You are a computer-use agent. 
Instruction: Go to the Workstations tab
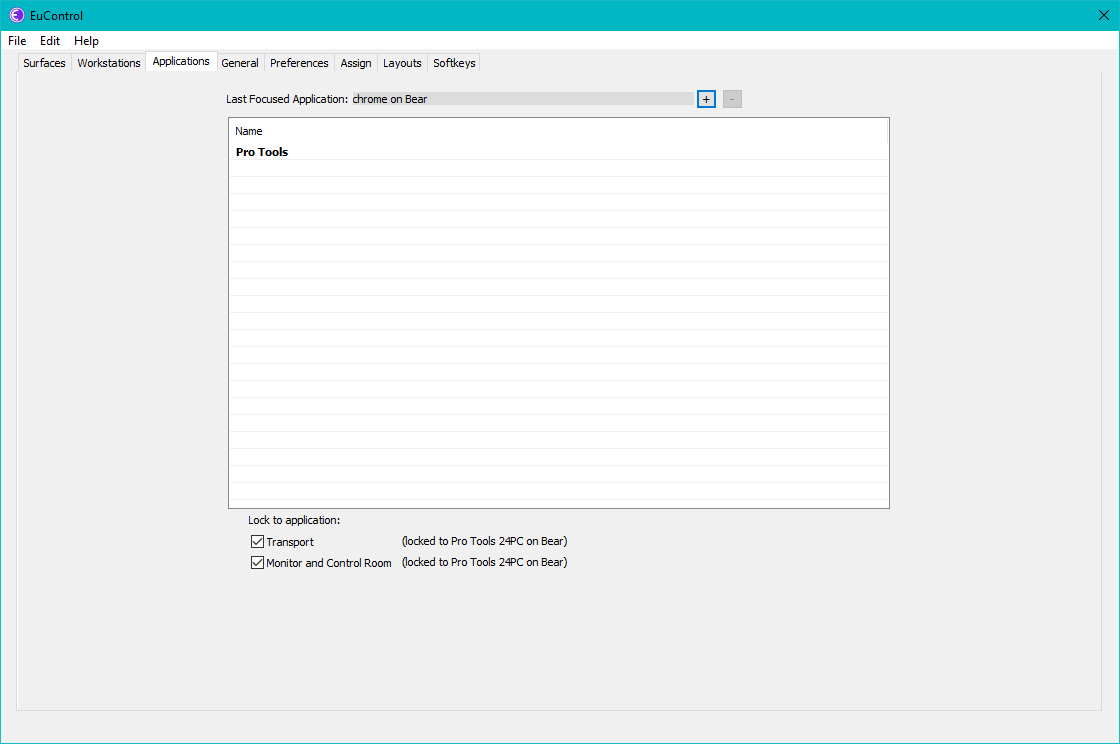(109, 63)
